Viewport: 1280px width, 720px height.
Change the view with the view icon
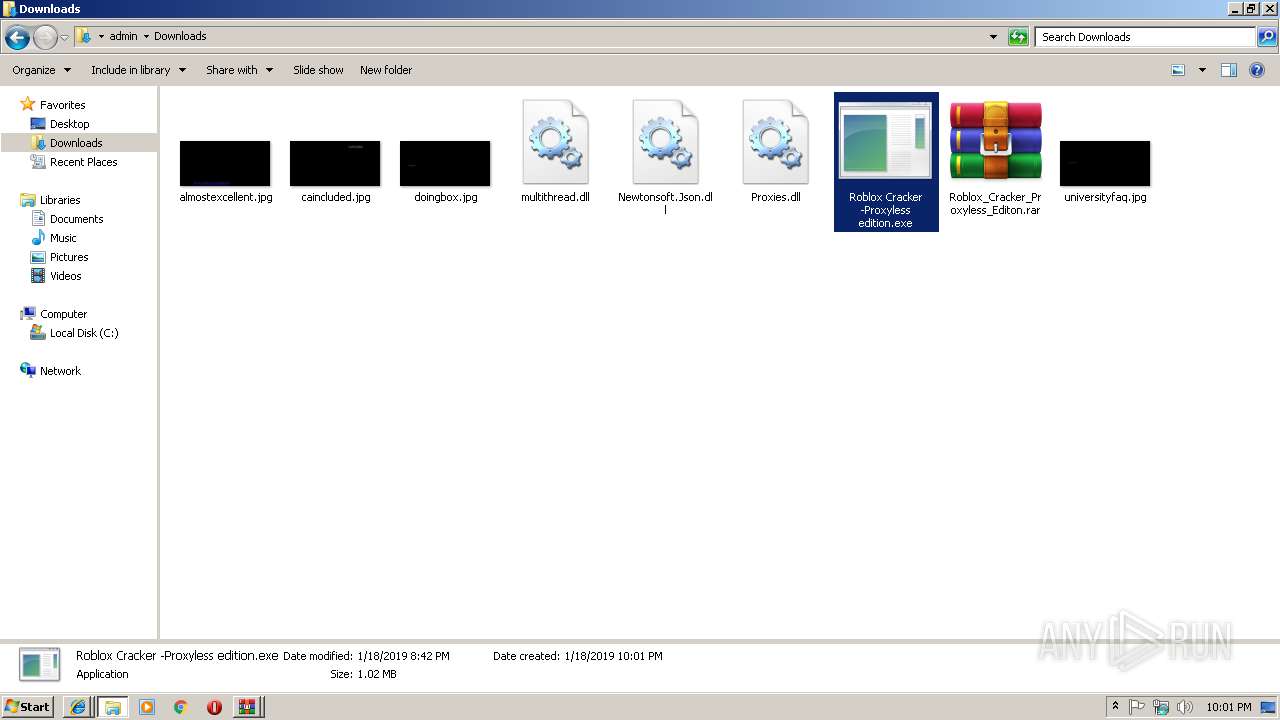[1178, 70]
